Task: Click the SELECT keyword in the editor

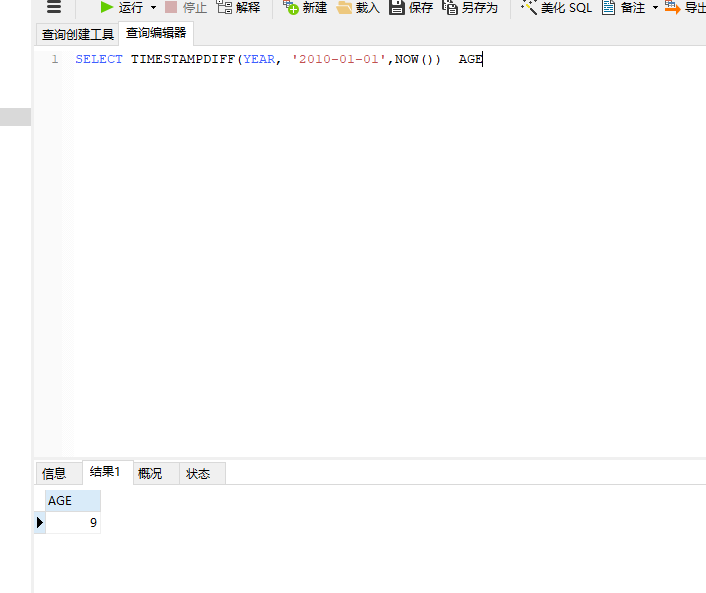Action: pos(99,59)
